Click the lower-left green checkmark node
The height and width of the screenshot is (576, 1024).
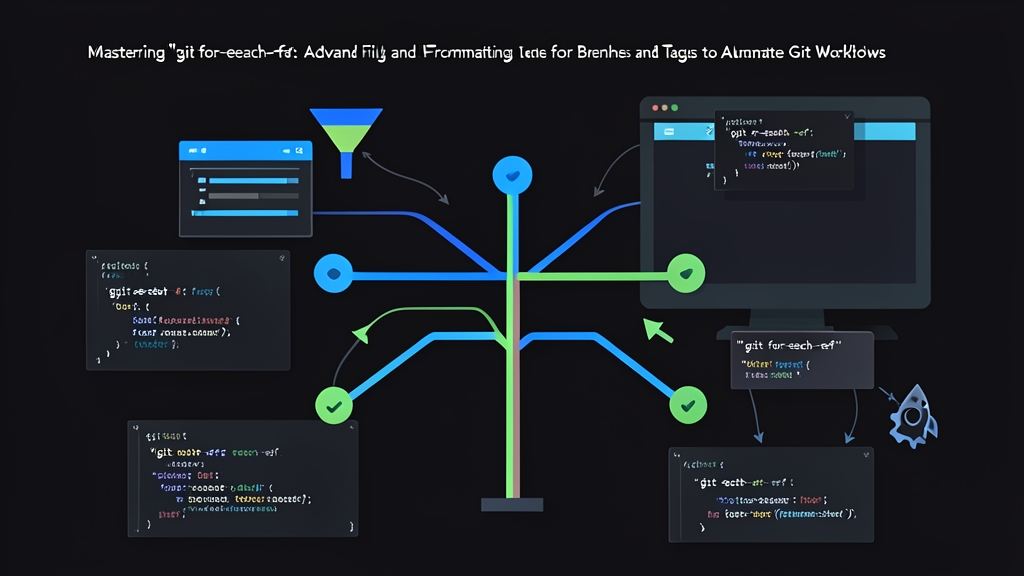click(334, 406)
